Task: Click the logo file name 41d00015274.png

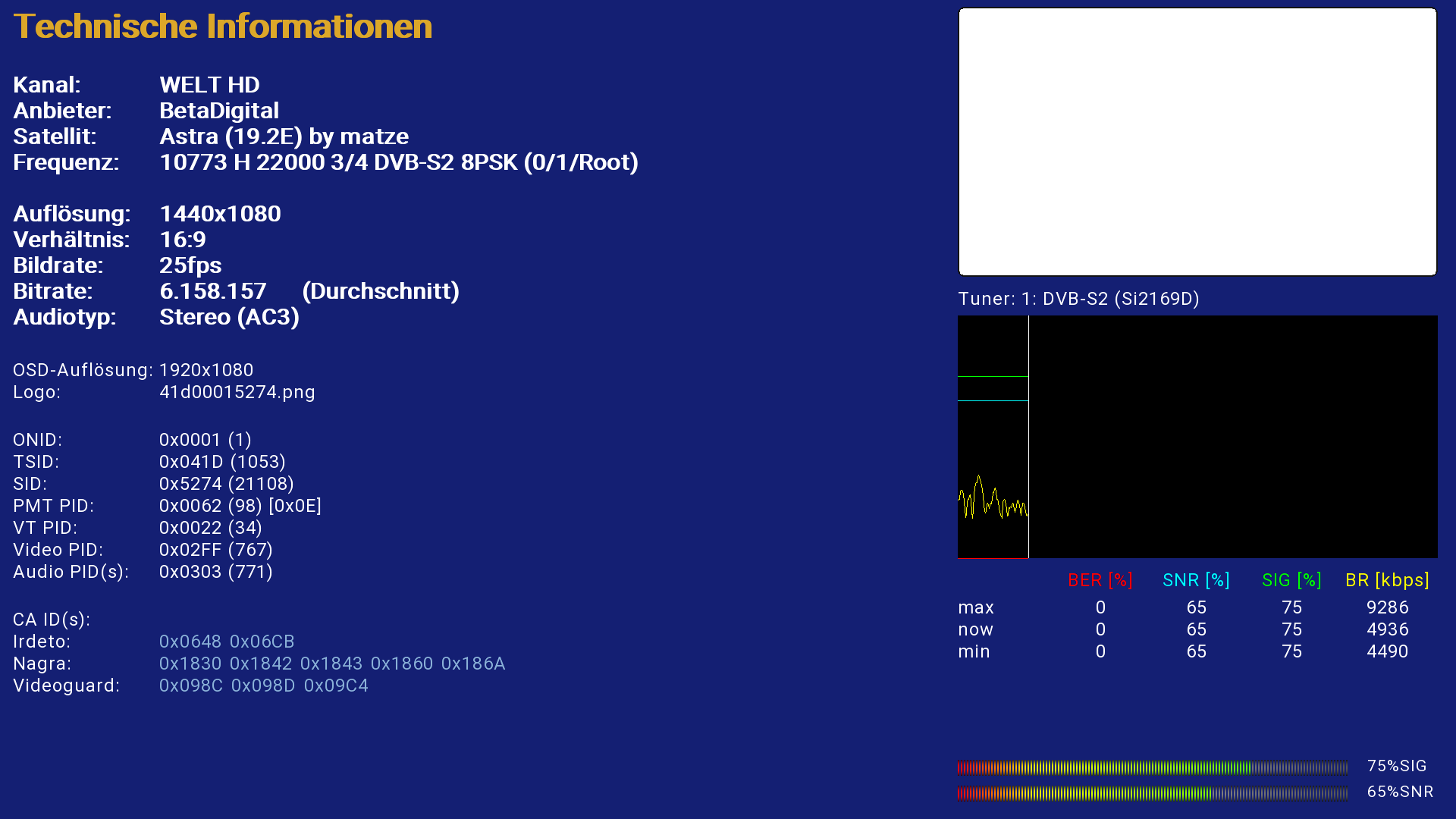Action: (x=237, y=392)
